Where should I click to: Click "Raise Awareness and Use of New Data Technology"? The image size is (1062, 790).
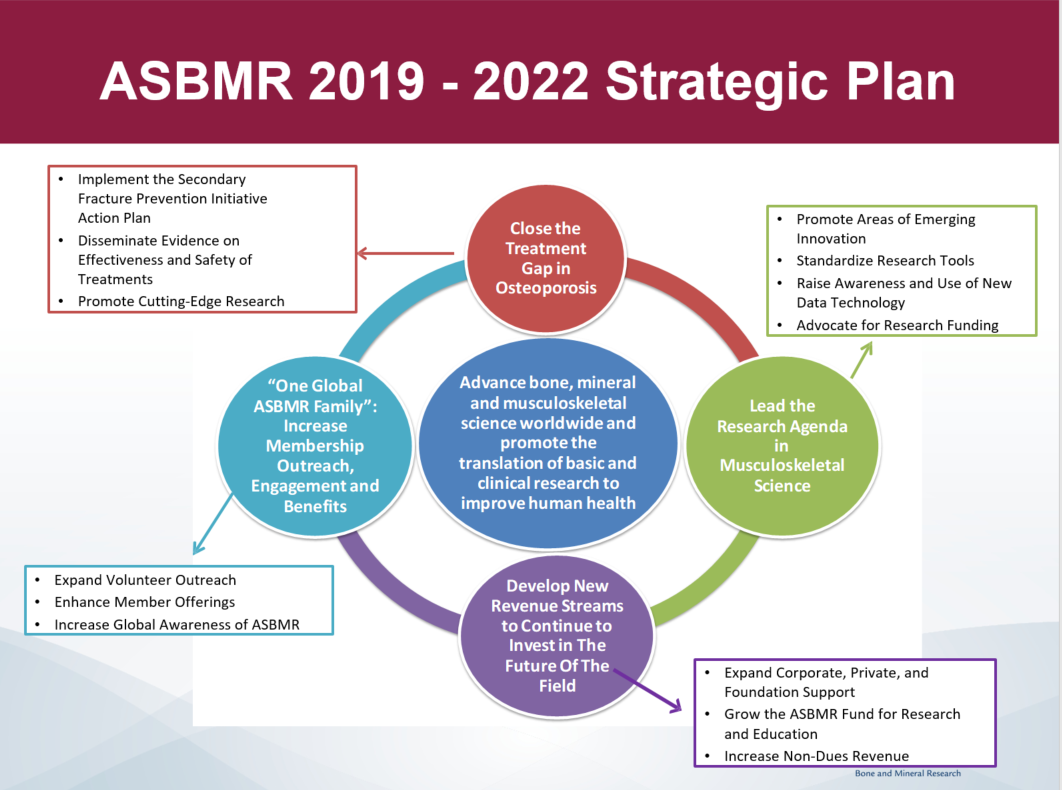(x=904, y=293)
